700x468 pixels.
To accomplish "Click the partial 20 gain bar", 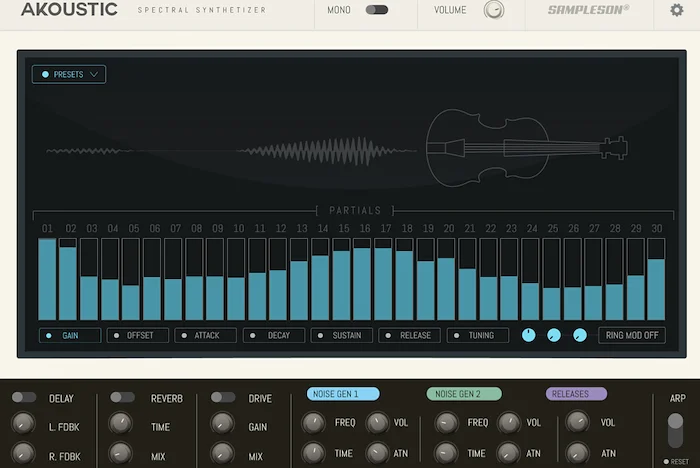I will (446, 279).
